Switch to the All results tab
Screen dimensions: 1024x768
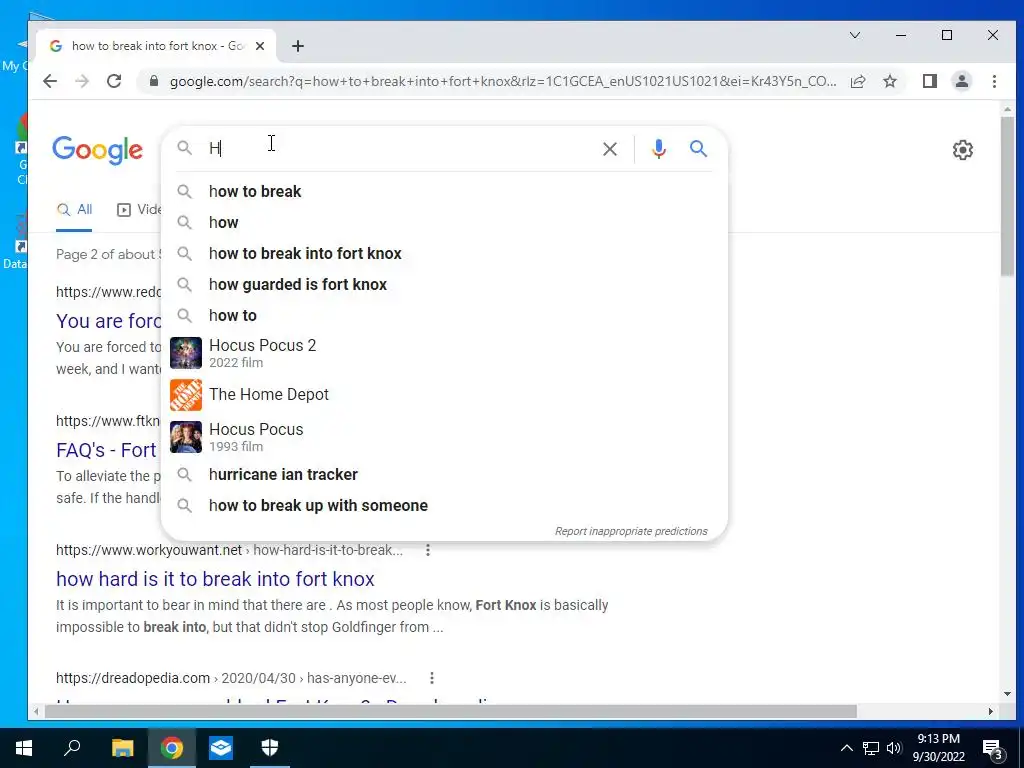74,210
